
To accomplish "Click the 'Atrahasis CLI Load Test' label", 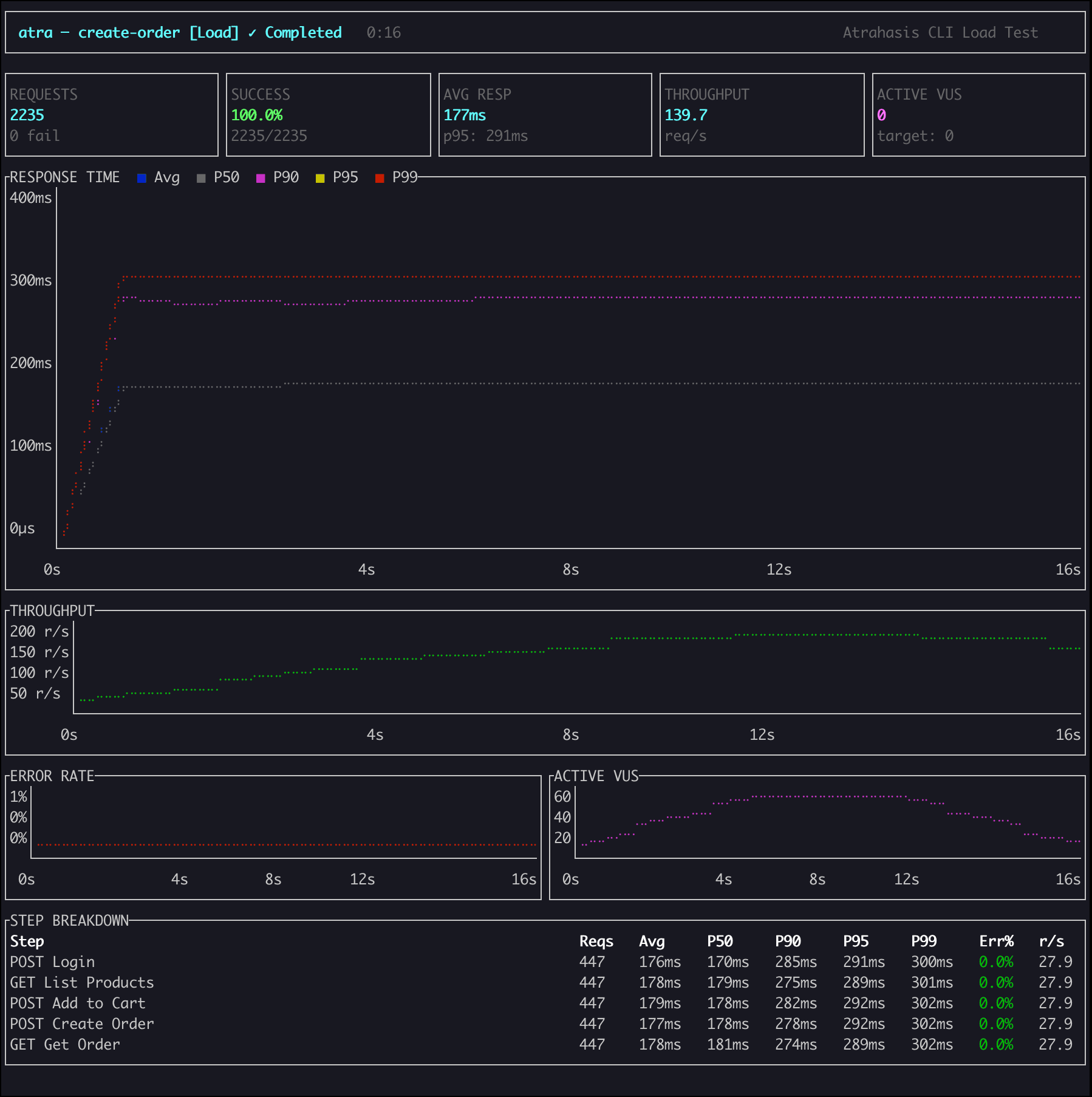I will tap(940, 33).
